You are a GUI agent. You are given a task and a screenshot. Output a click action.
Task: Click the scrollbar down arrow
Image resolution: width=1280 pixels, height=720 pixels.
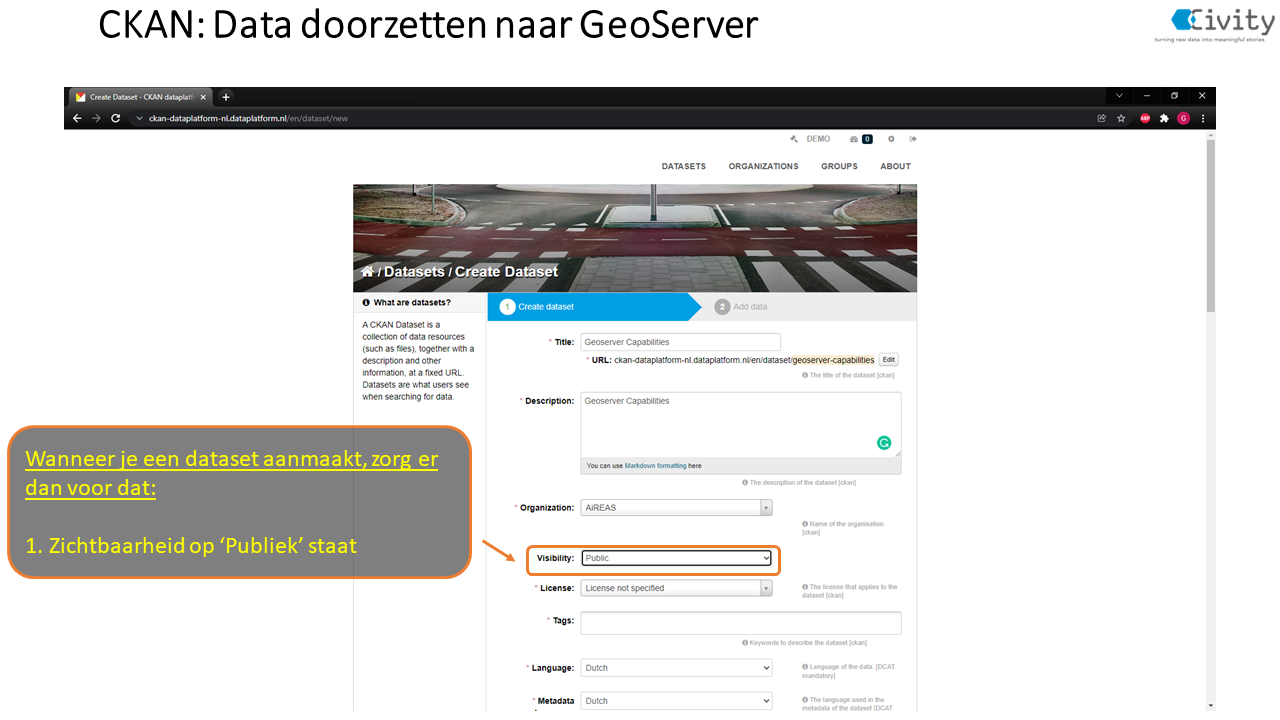pyautogui.click(x=1210, y=705)
